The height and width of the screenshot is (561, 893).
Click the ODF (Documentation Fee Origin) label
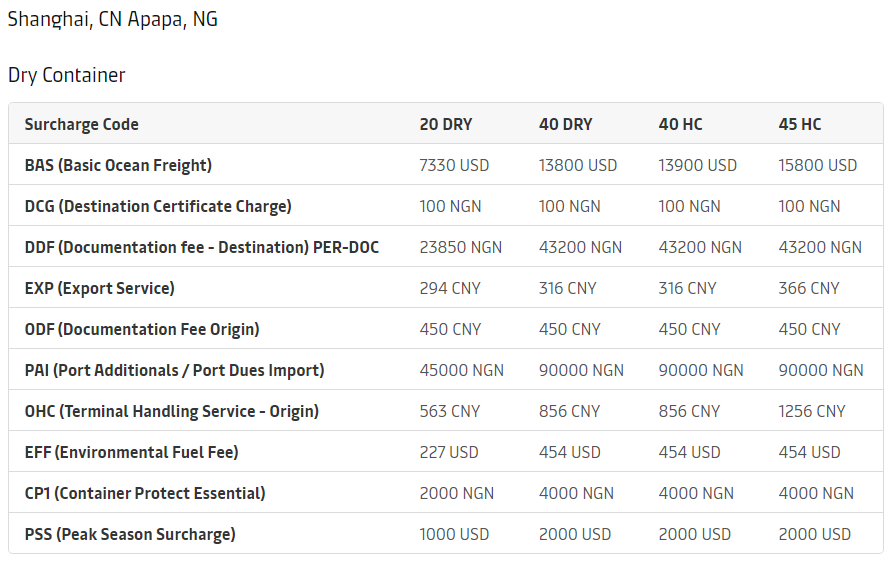[142, 330]
